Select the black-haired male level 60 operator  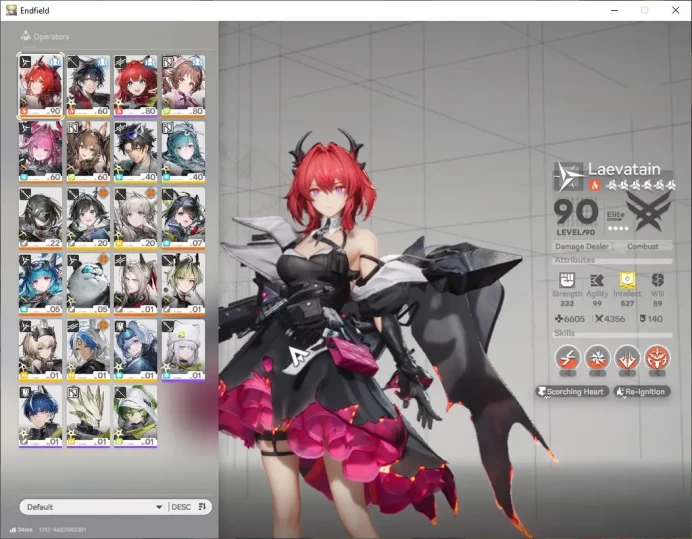tap(88, 86)
